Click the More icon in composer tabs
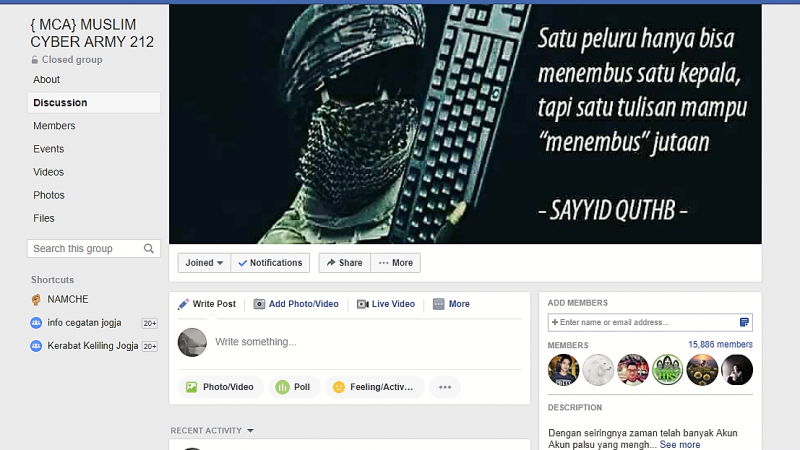The image size is (800, 450). (439, 304)
